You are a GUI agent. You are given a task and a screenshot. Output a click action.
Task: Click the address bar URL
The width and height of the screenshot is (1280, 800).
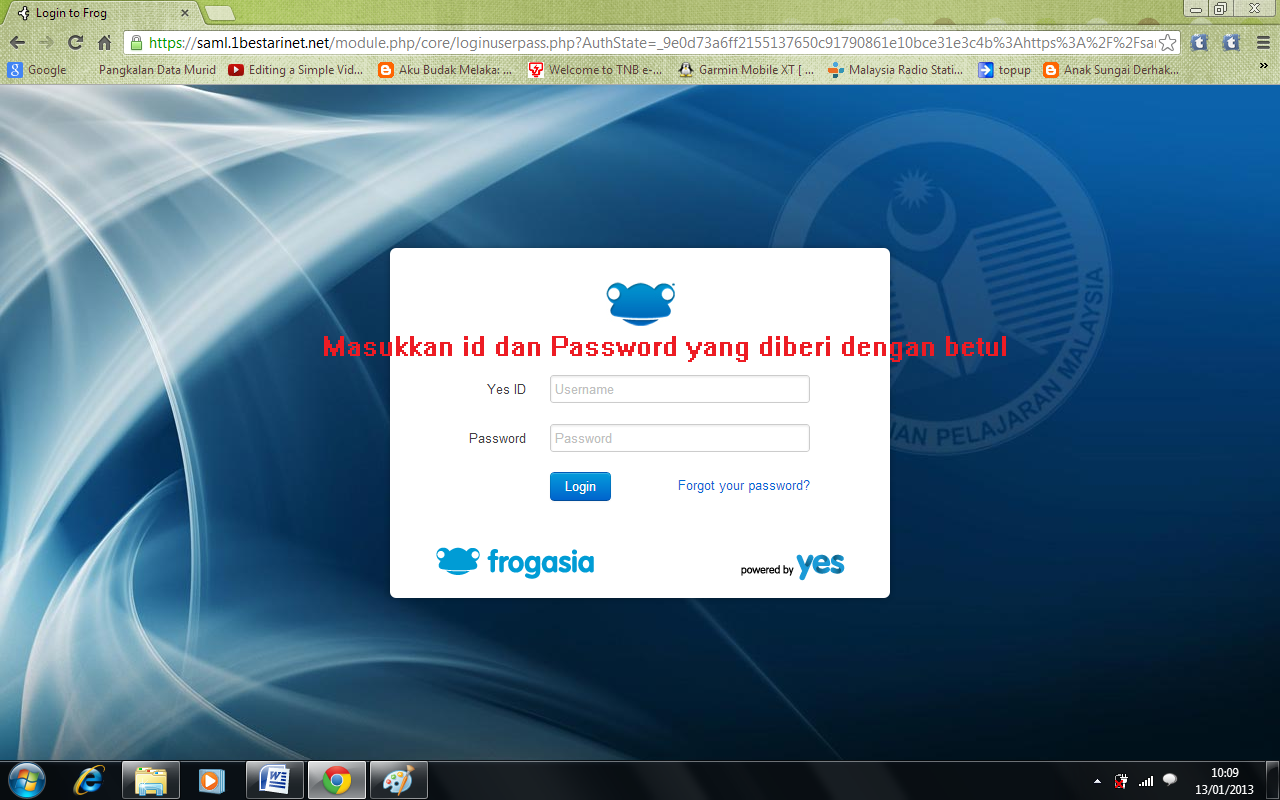650,43
